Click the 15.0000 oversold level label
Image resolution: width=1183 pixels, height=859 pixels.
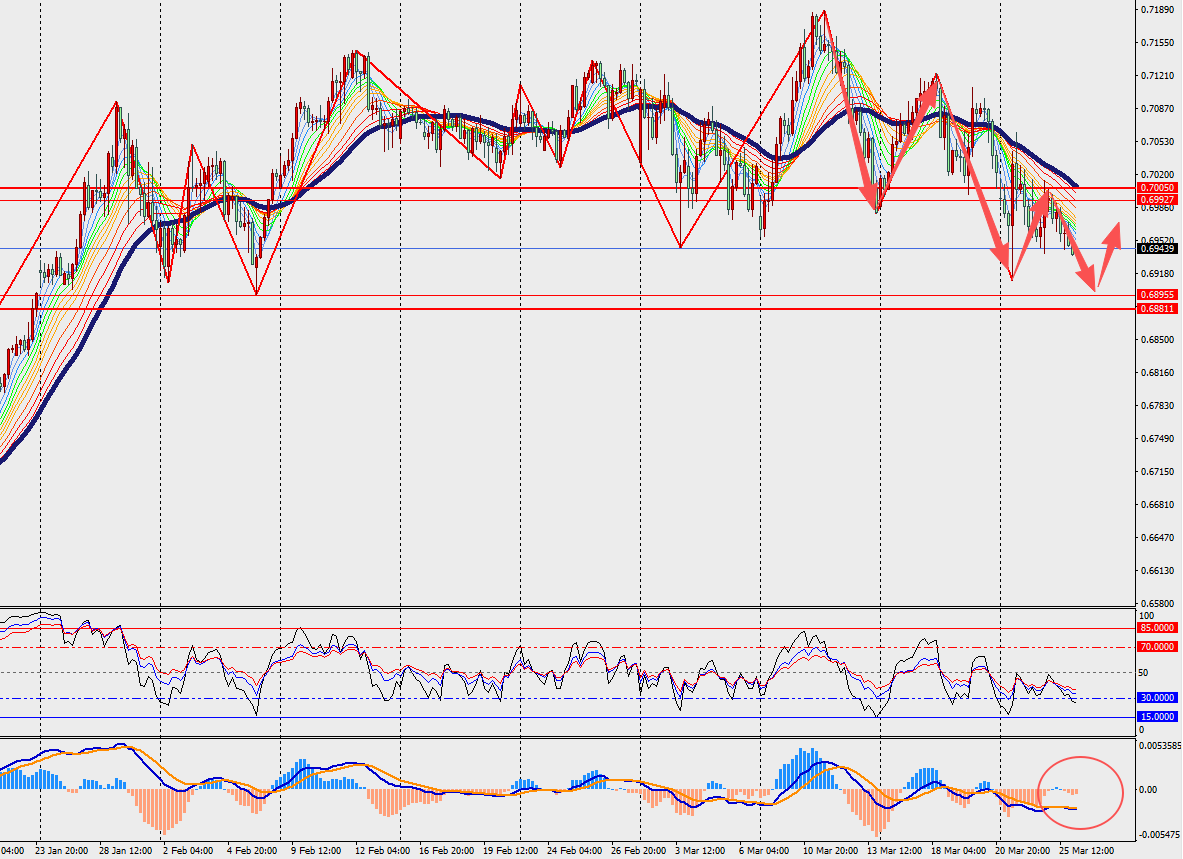(1156, 717)
